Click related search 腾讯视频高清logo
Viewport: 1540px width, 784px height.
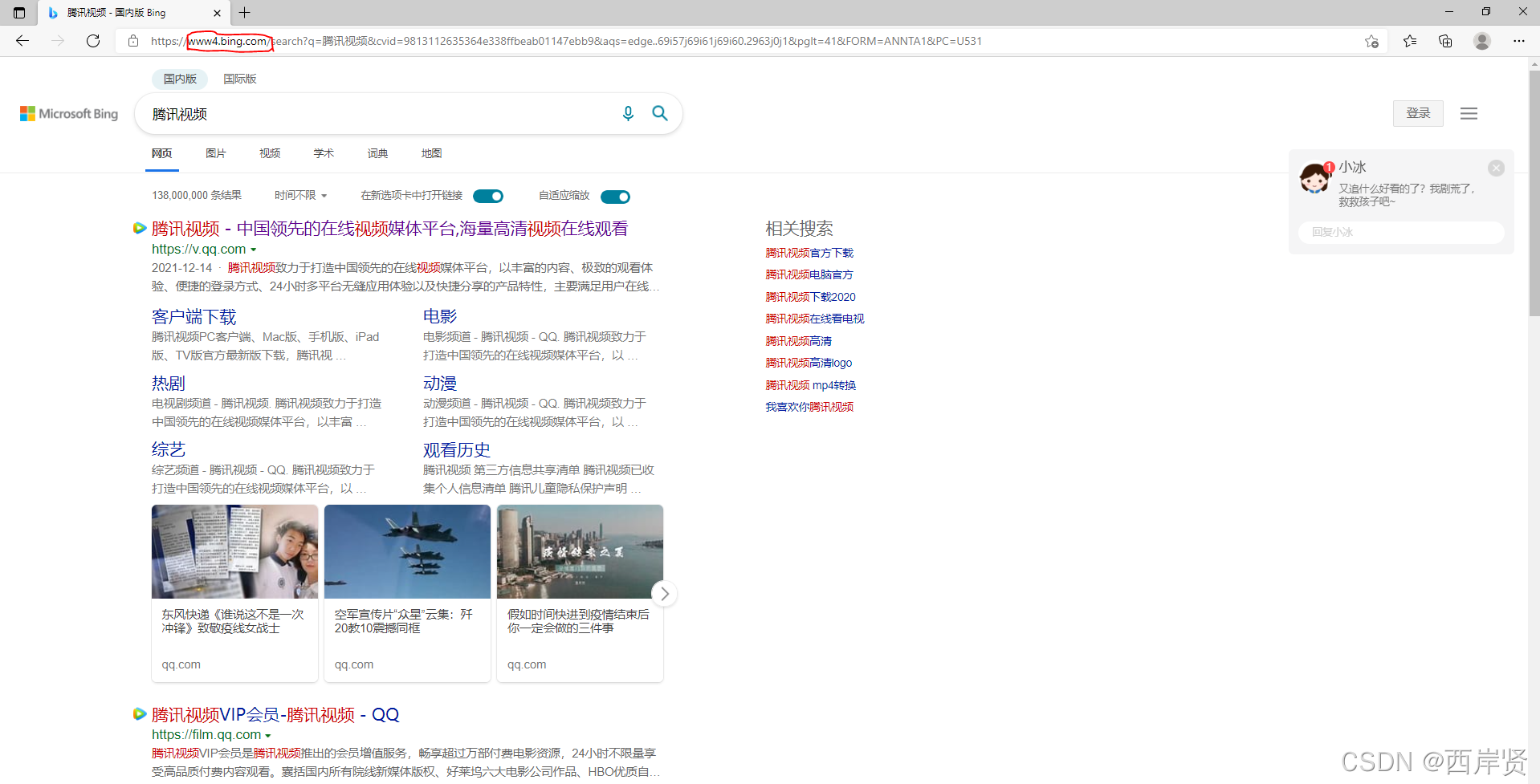click(x=809, y=363)
